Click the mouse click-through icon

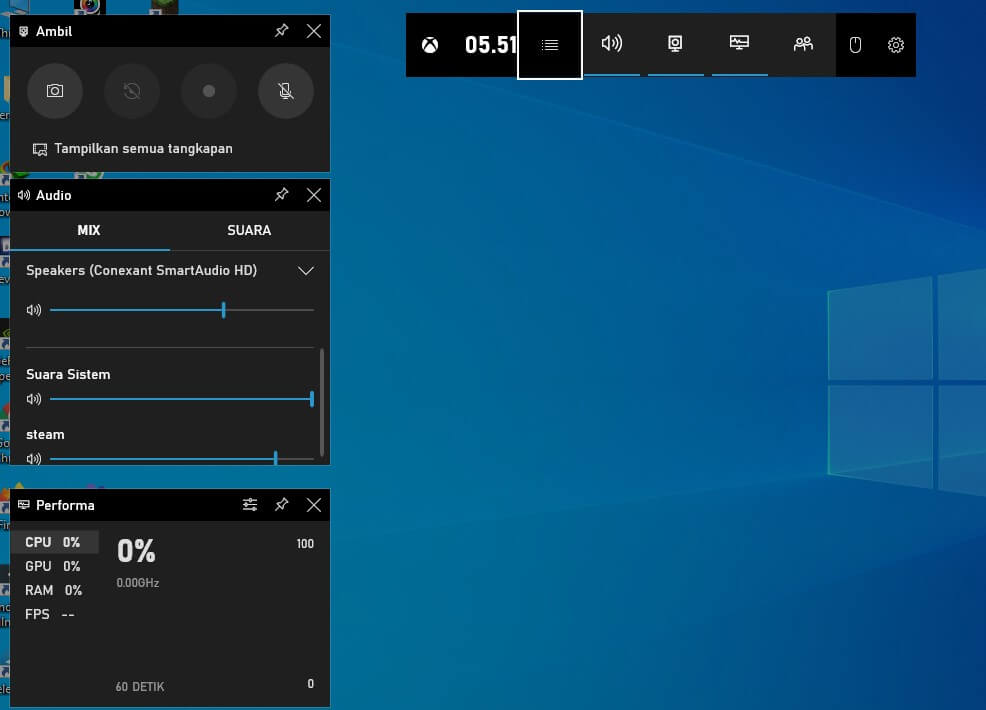pyautogui.click(x=855, y=45)
